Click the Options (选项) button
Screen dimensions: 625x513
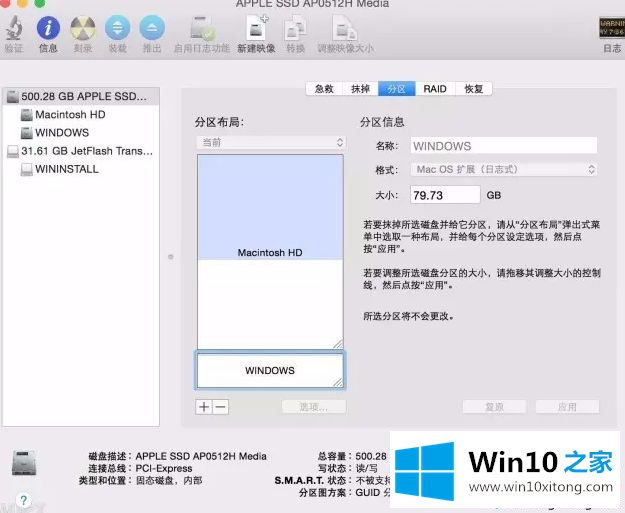(x=314, y=407)
